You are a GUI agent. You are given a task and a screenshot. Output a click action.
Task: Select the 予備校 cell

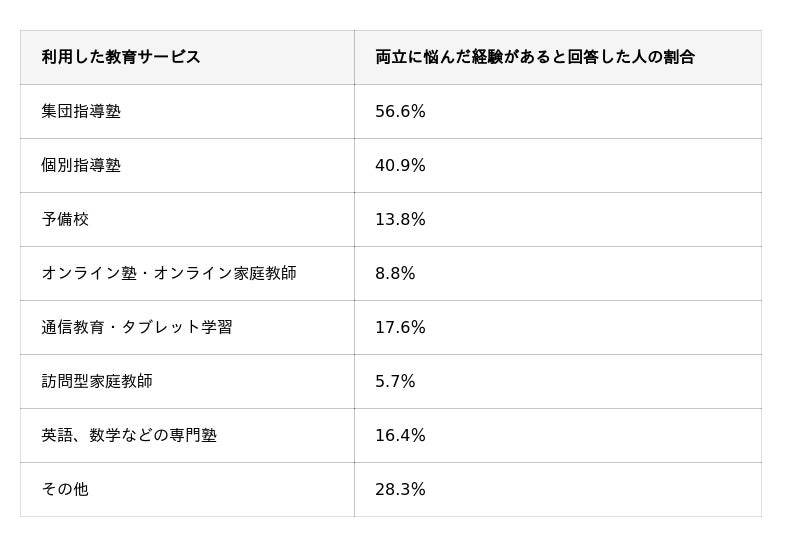tap(65, 219)
